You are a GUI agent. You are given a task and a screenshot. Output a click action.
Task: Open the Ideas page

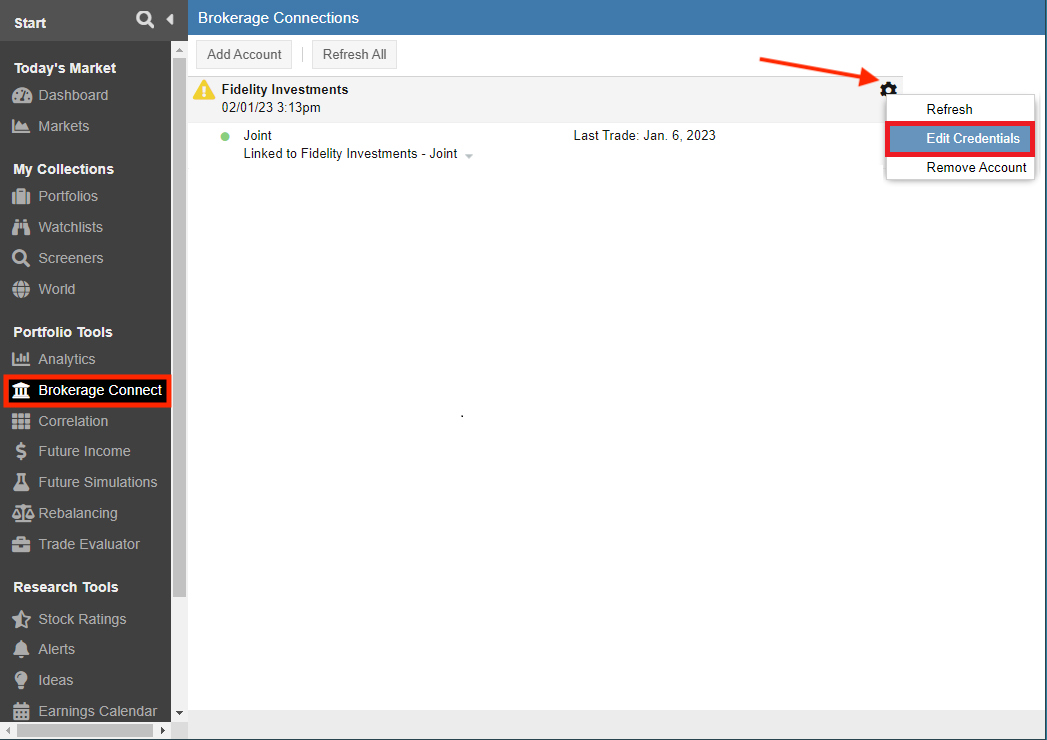pyautogui.click(x=56, y=680)
